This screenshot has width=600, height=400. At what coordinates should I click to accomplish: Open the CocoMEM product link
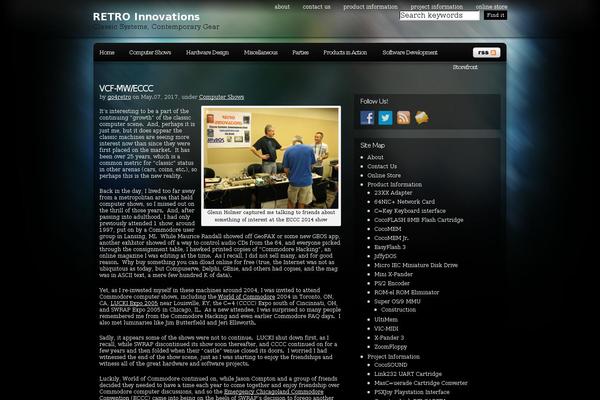point(388,229)
